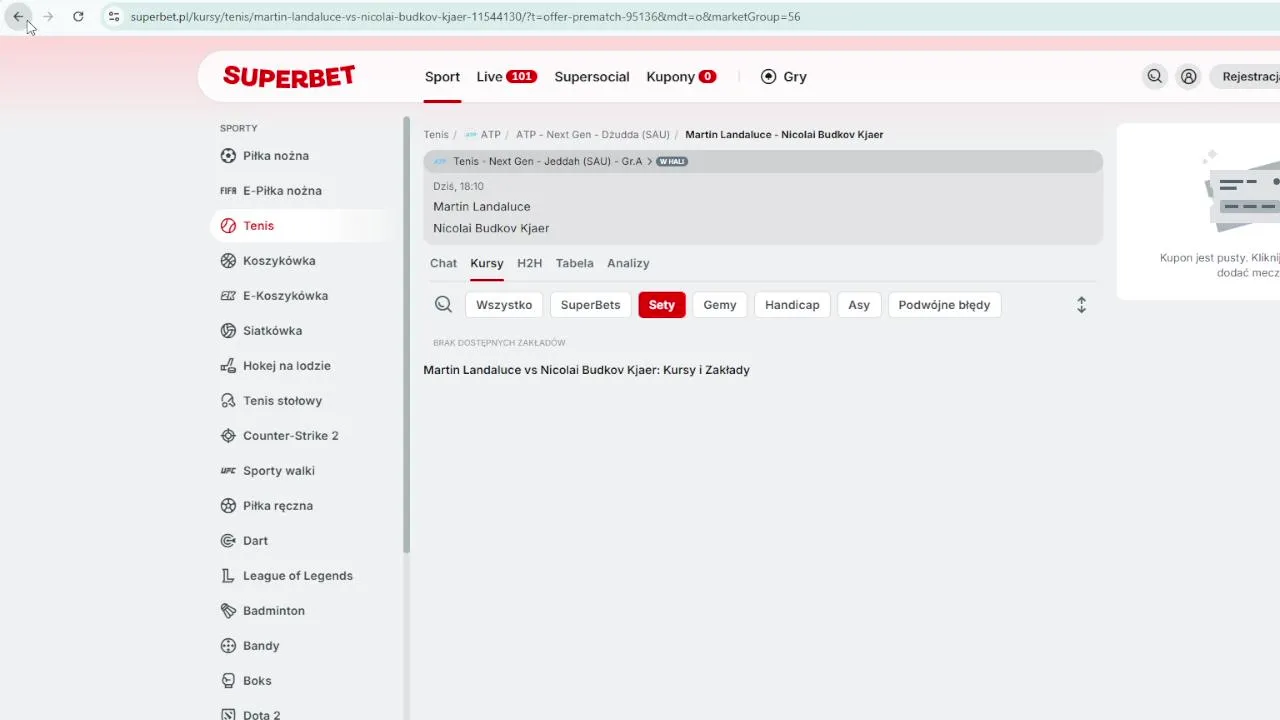This screenshot has height=720, width=1280.
Task: Select E-Piłka nożna FIFA icon
Action: [228, 191]
